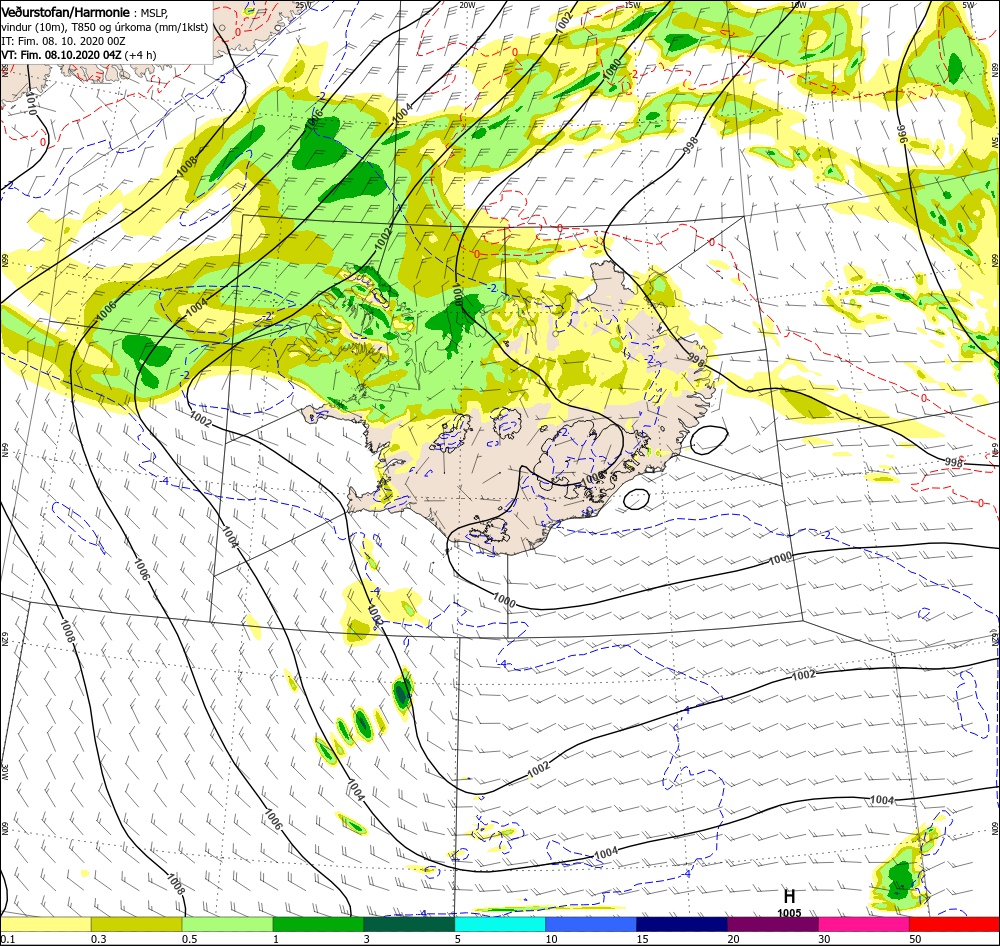Select the light green 0.5 legend swatch
Screen dimensions: 1000x946
[x=228, y=924]
